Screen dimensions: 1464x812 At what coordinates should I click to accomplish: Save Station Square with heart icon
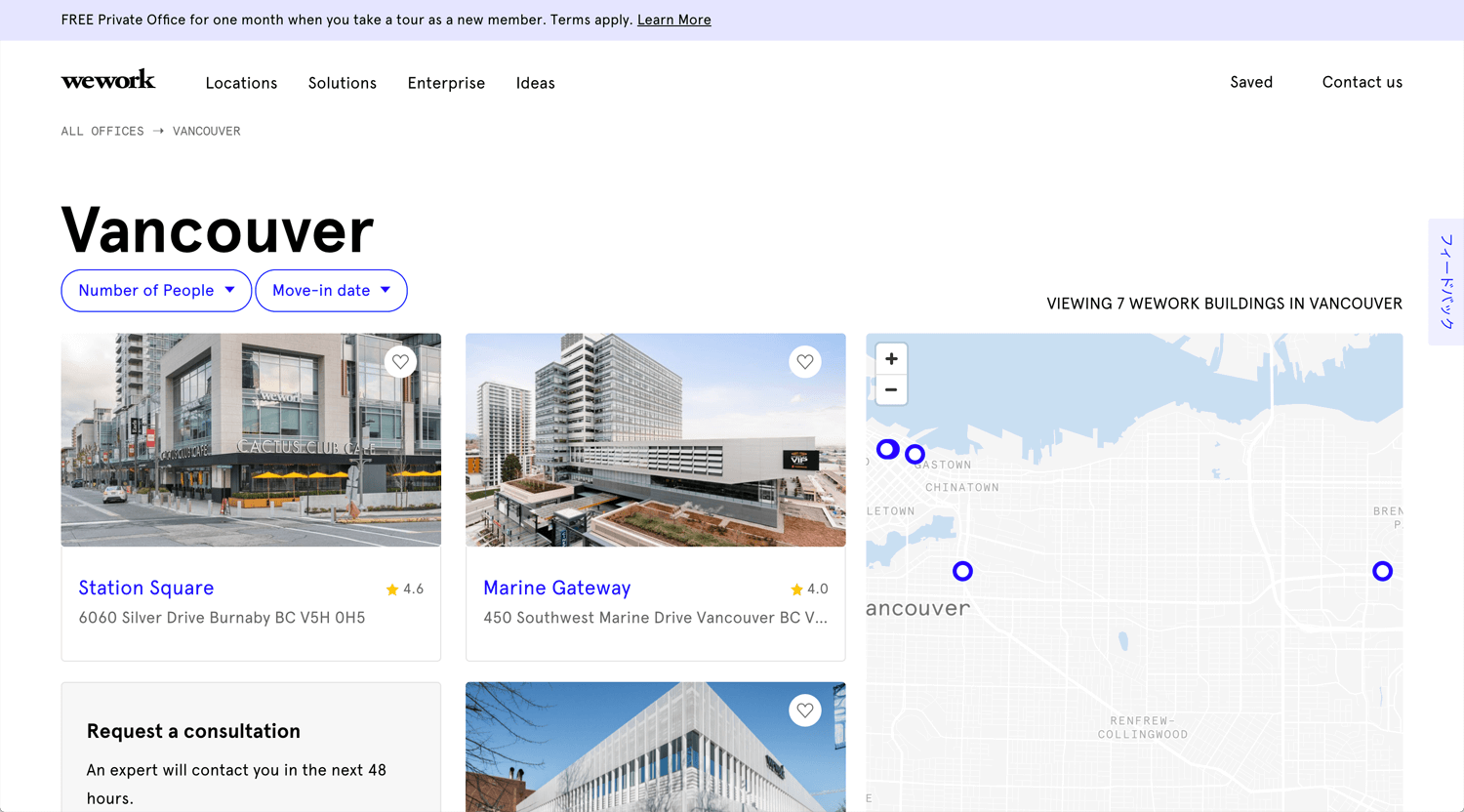(400, 362)
